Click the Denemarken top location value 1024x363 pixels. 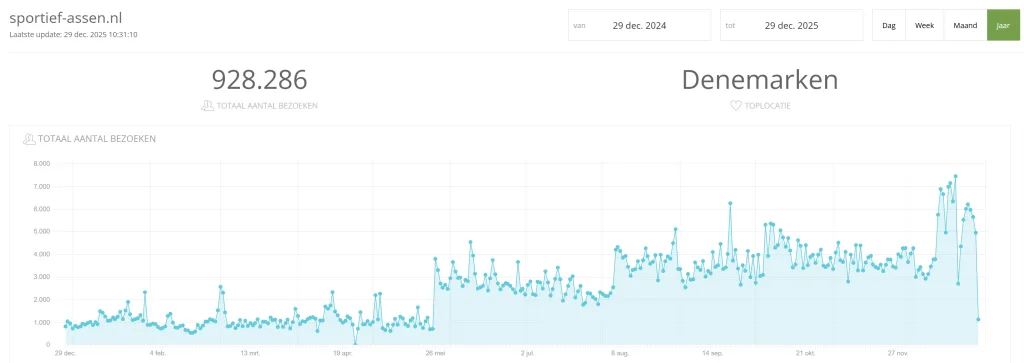(760, 80)
